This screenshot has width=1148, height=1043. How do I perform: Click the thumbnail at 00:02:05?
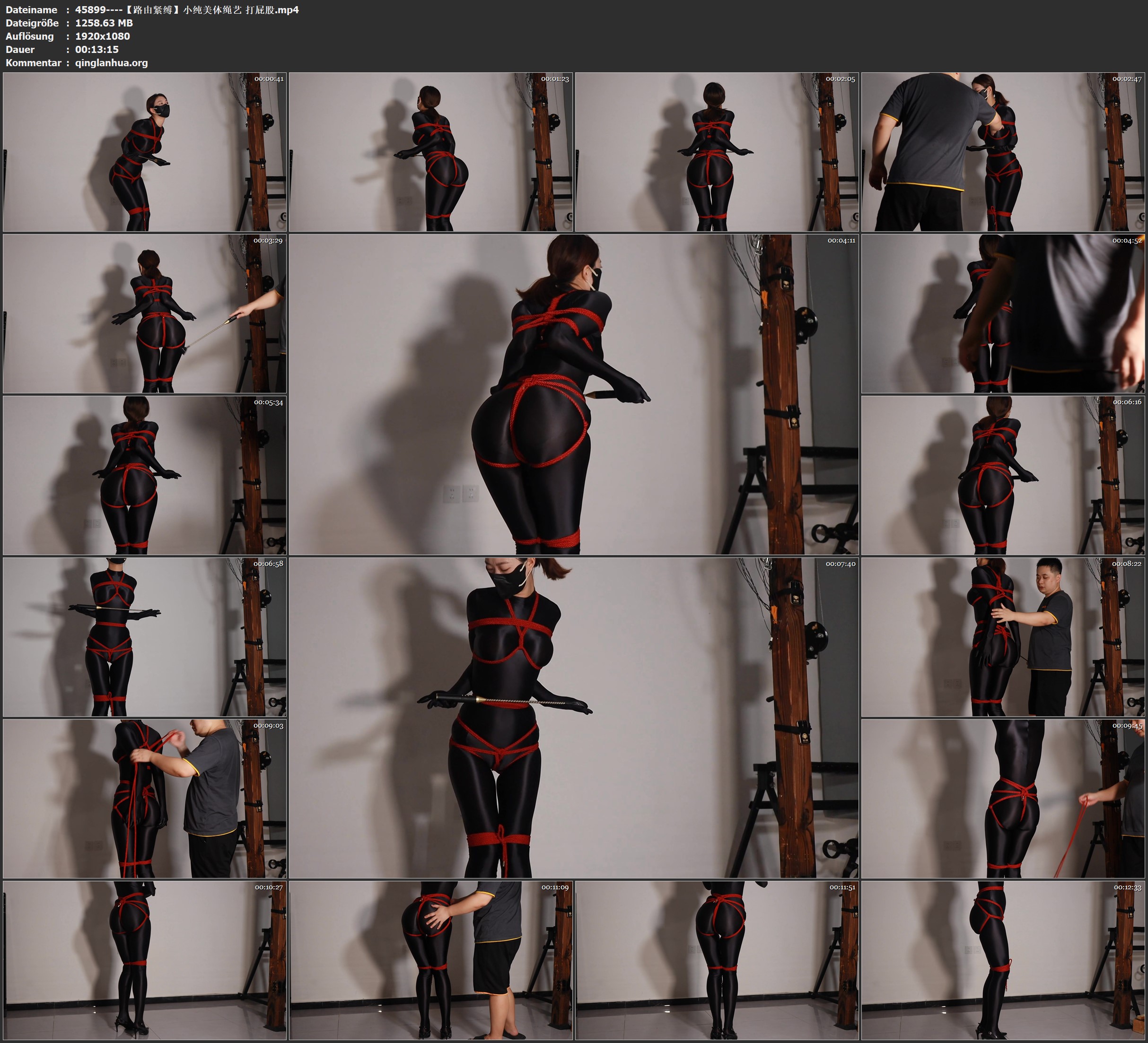point(716,152)
